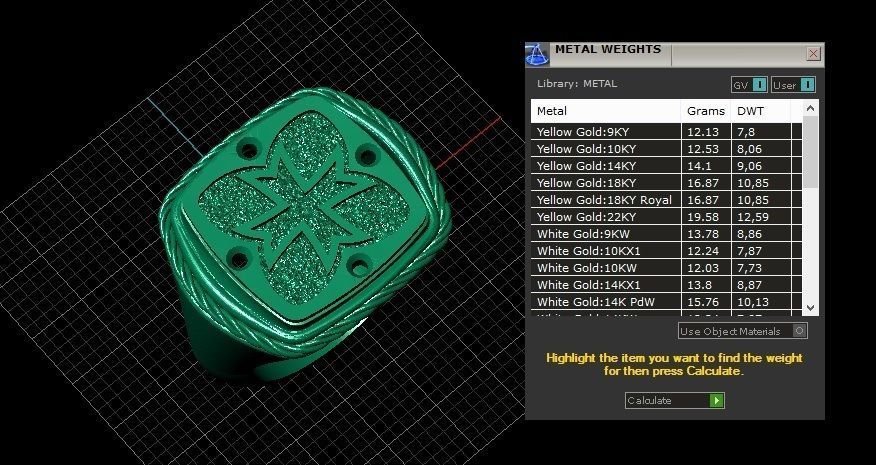Click the 12.53 grams value
The width and height of the screenshot is (876, 465).
[703, 149]
